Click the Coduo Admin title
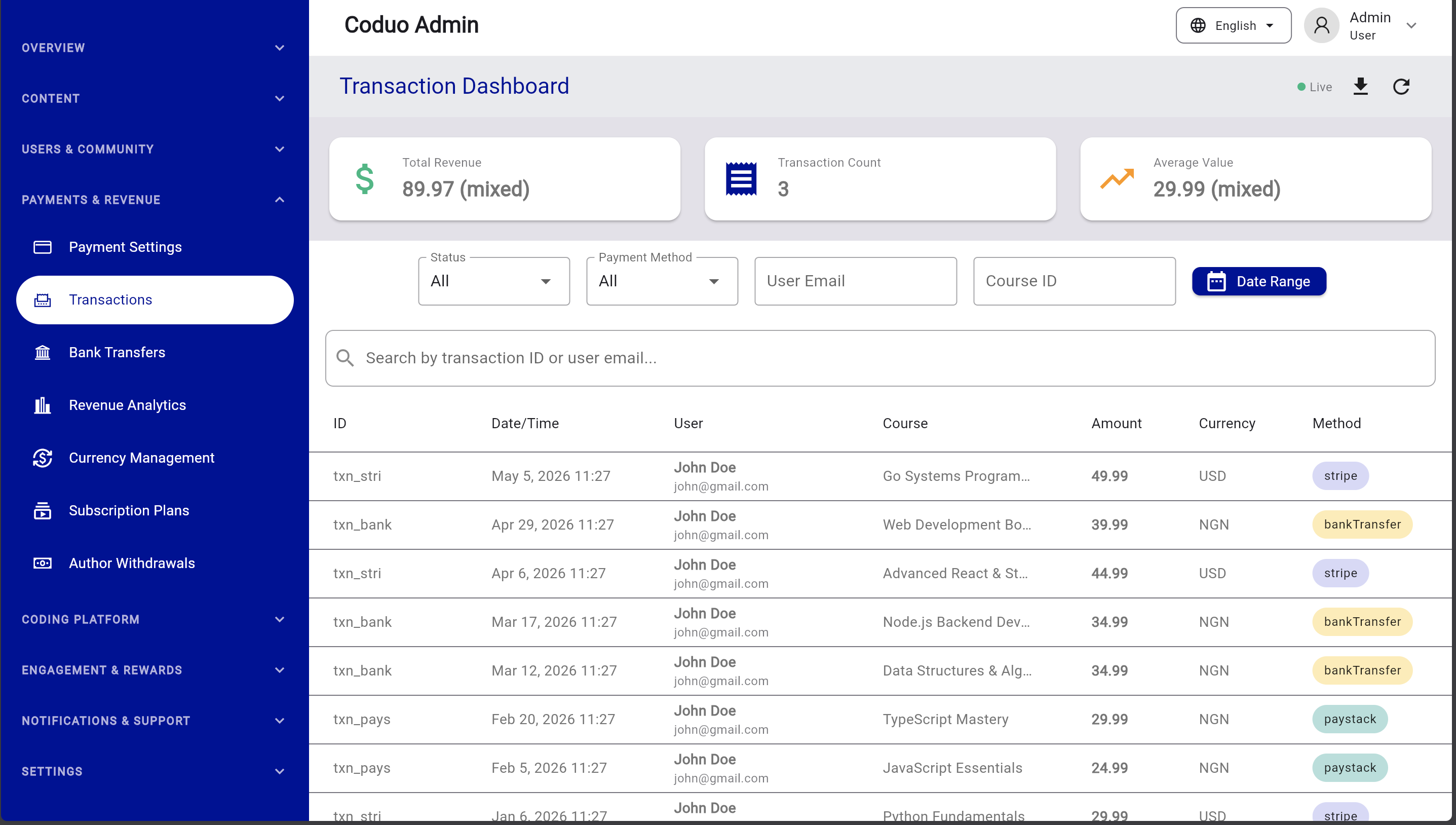 point(412,25)
